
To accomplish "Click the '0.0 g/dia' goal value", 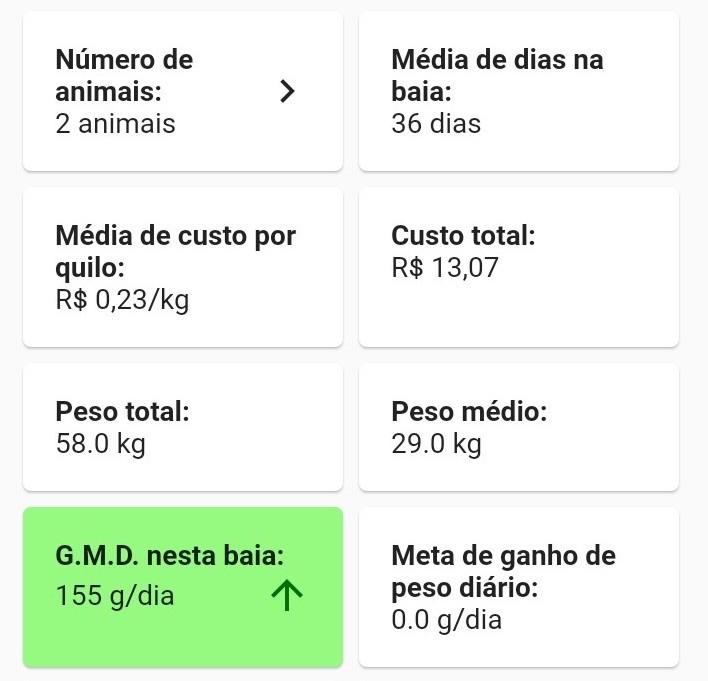I will (x=446, y=620).
